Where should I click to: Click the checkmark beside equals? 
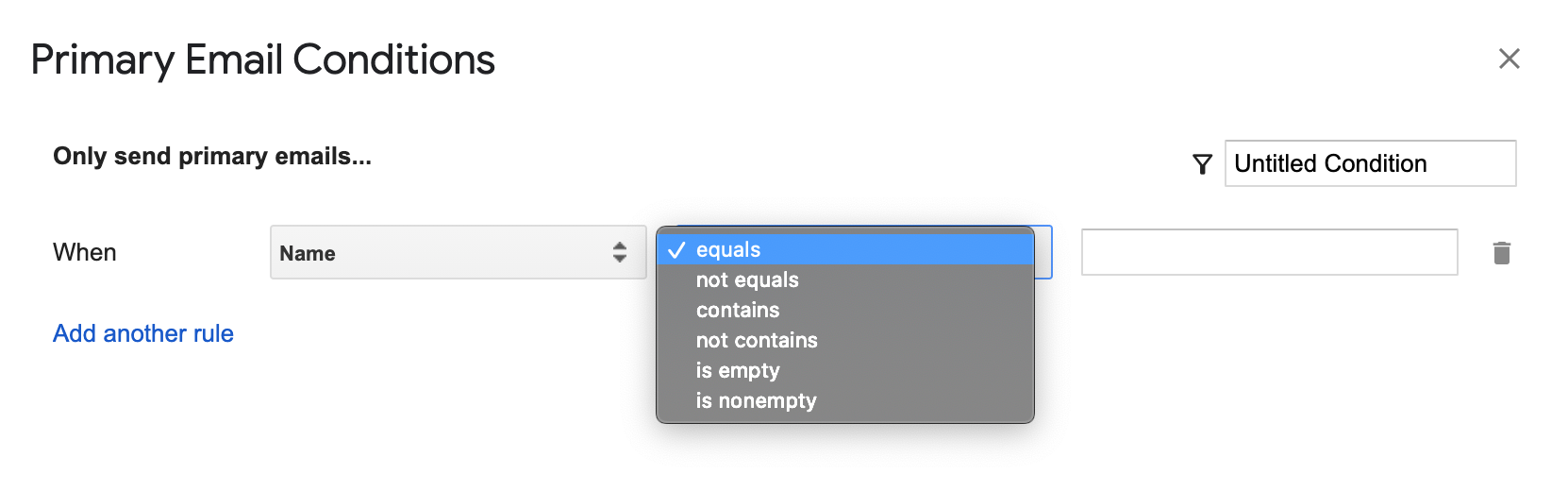tap(676, 250)
